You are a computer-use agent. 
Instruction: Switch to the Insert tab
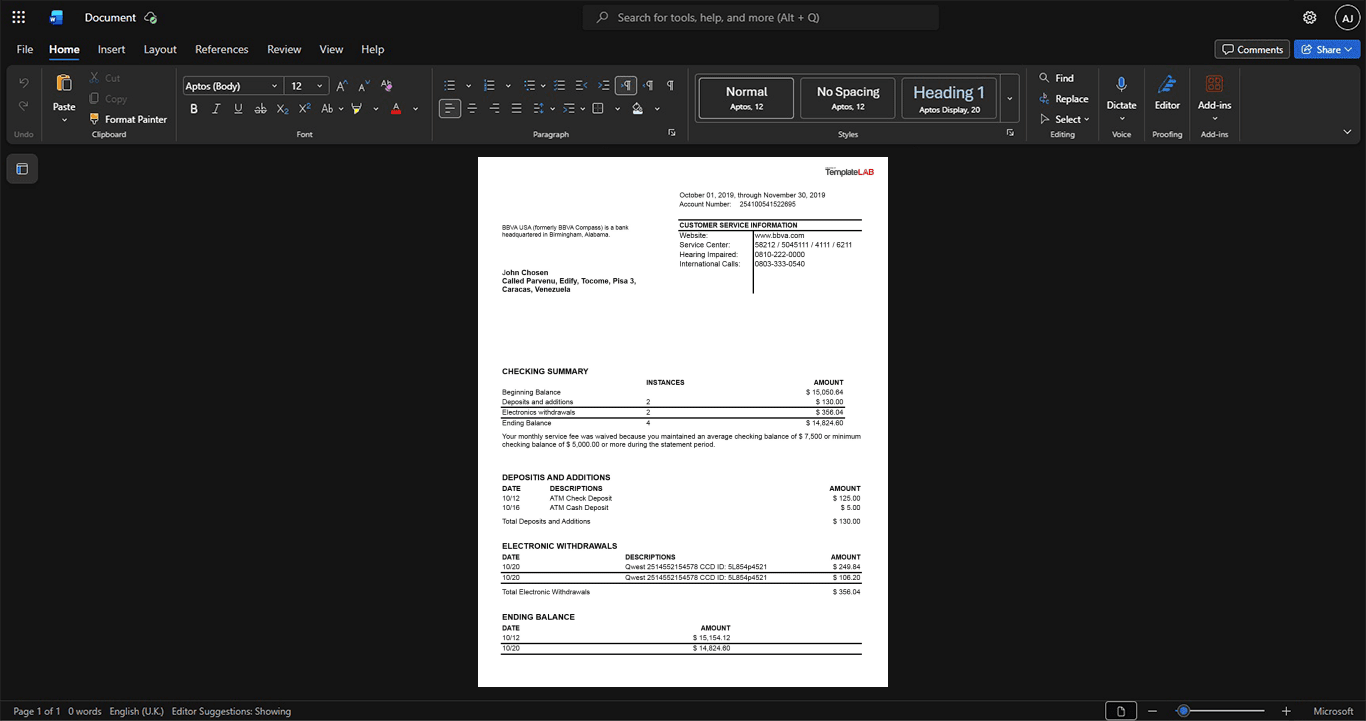coord(111,49)
